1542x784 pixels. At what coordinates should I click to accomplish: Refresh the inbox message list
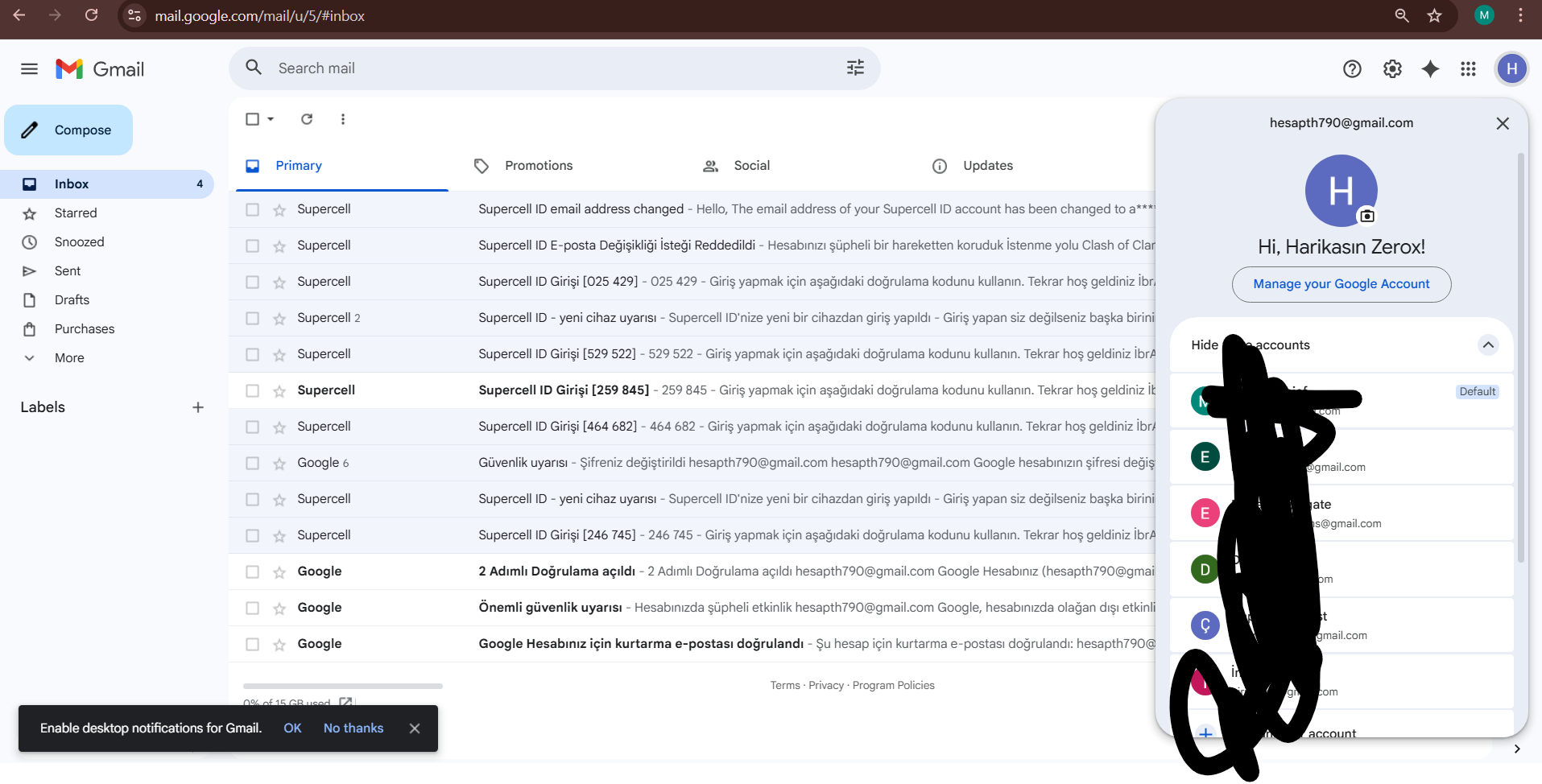pyautogui.click(x=307, y=119)
